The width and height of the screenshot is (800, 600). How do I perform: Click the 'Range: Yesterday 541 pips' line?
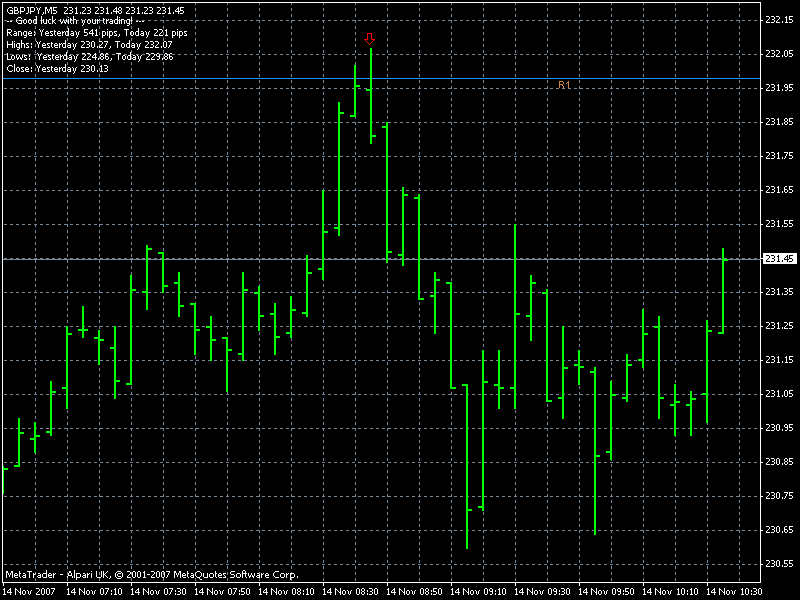pos(97,33)
